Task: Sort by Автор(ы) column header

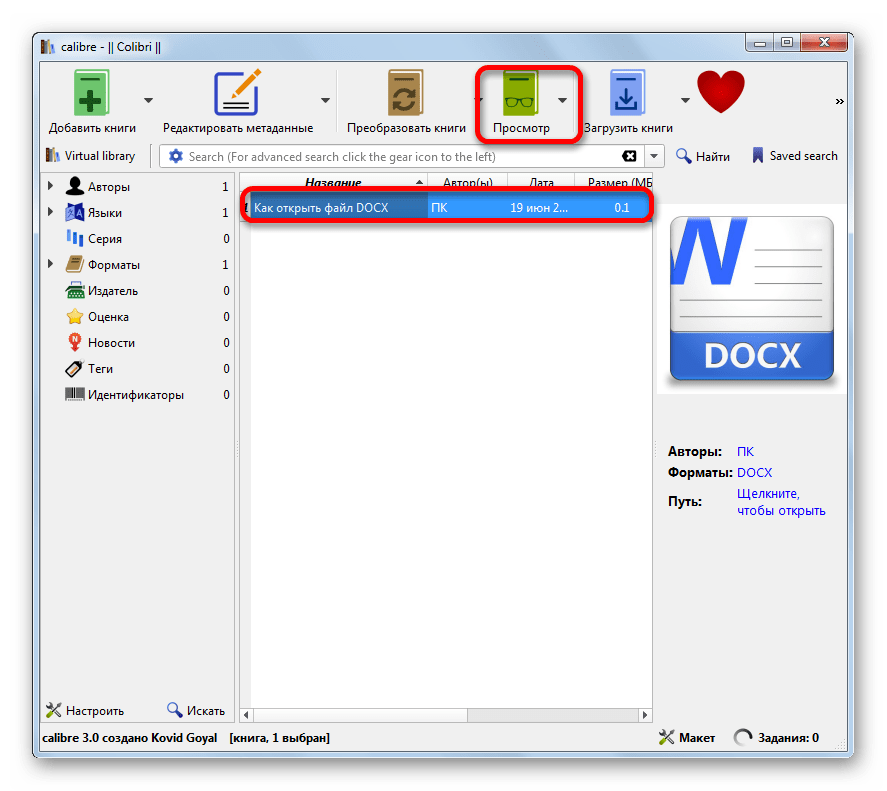Action: click(x=467, y=182)
